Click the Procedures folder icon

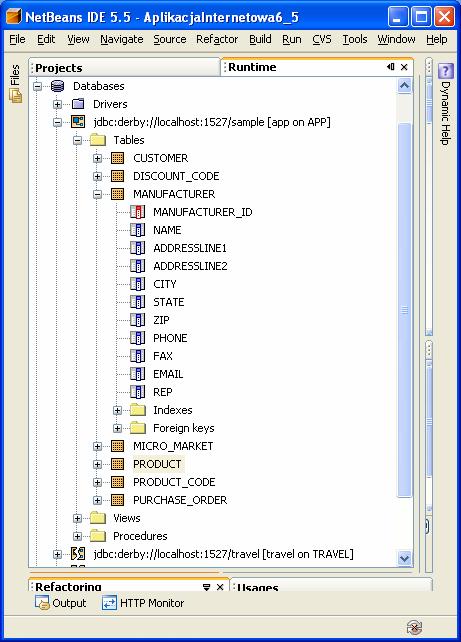[98, 536]
